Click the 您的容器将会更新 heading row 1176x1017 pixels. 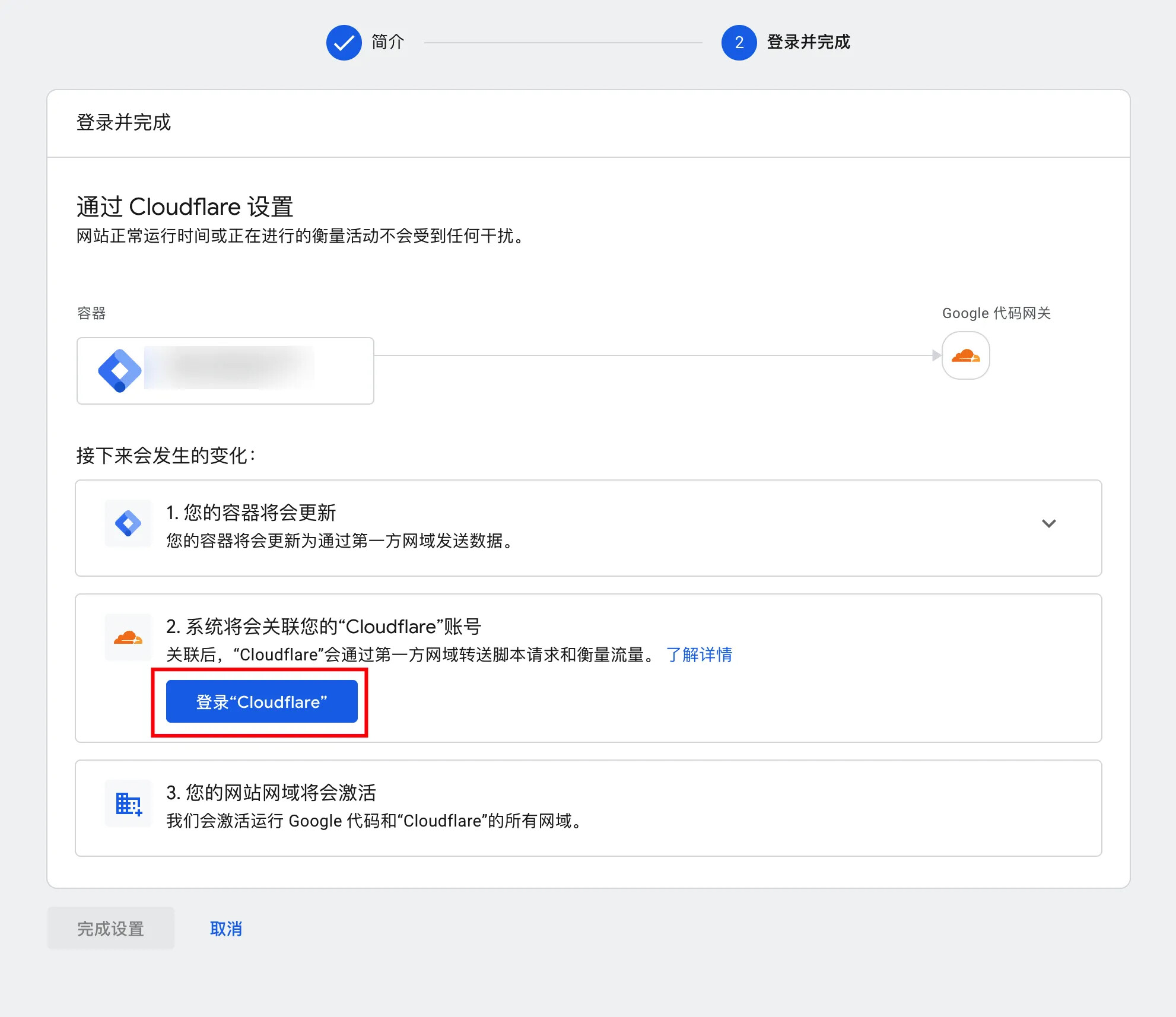[x=252, y=512]
